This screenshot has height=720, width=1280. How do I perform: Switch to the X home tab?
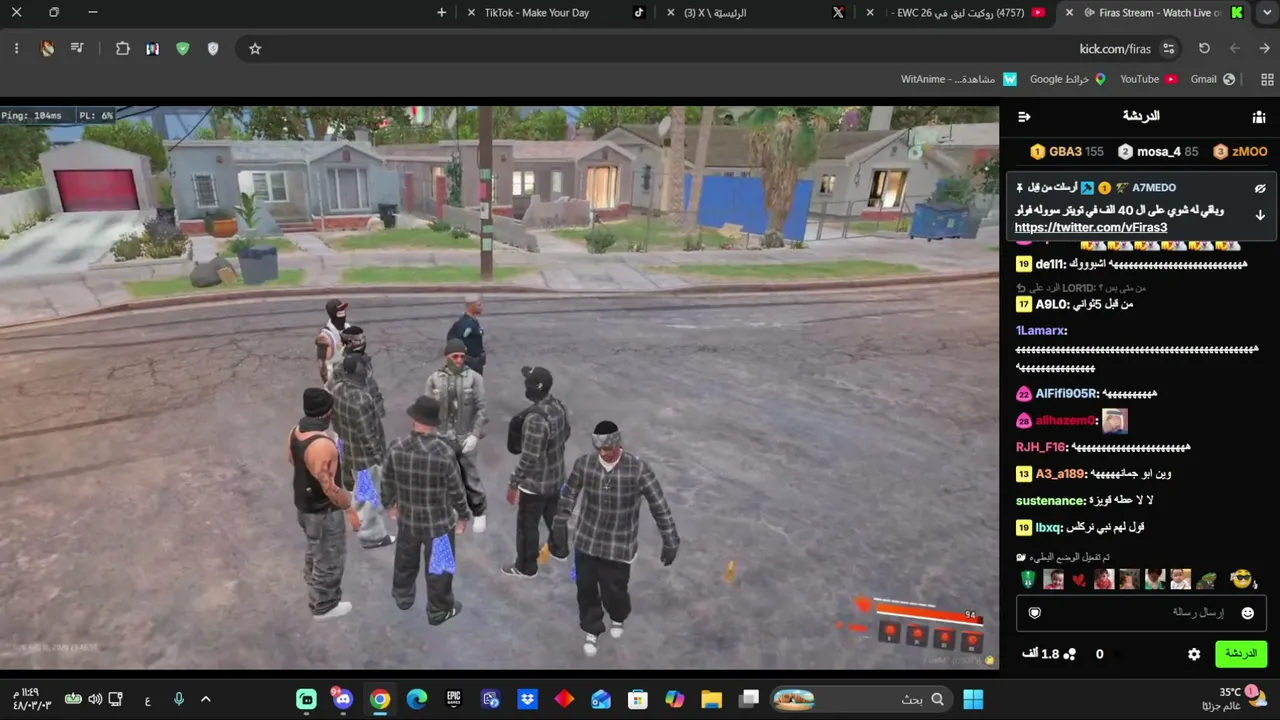click(x=755, y=13)
